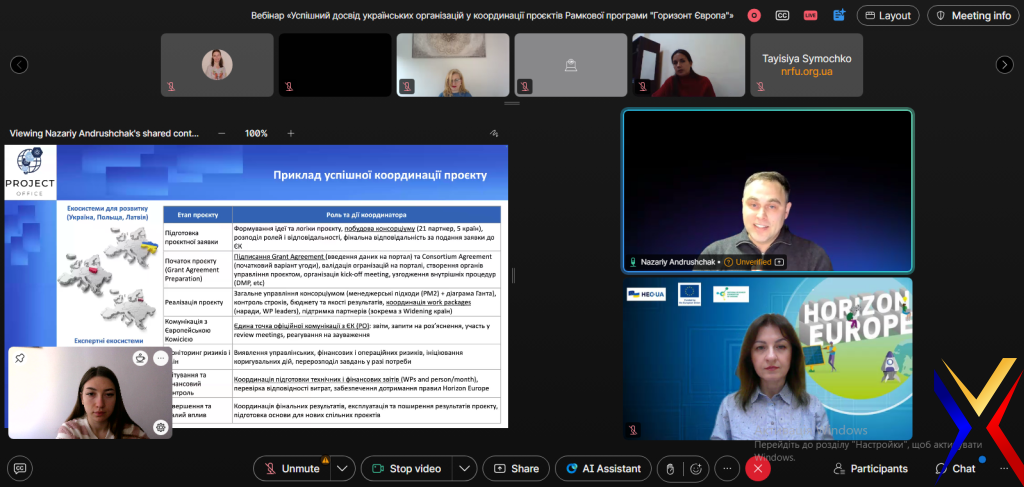The height and width of the screenshot is (487, 1024).
Task: Toggle closed captions at bottom left
Action: click(x=20, y=468)
